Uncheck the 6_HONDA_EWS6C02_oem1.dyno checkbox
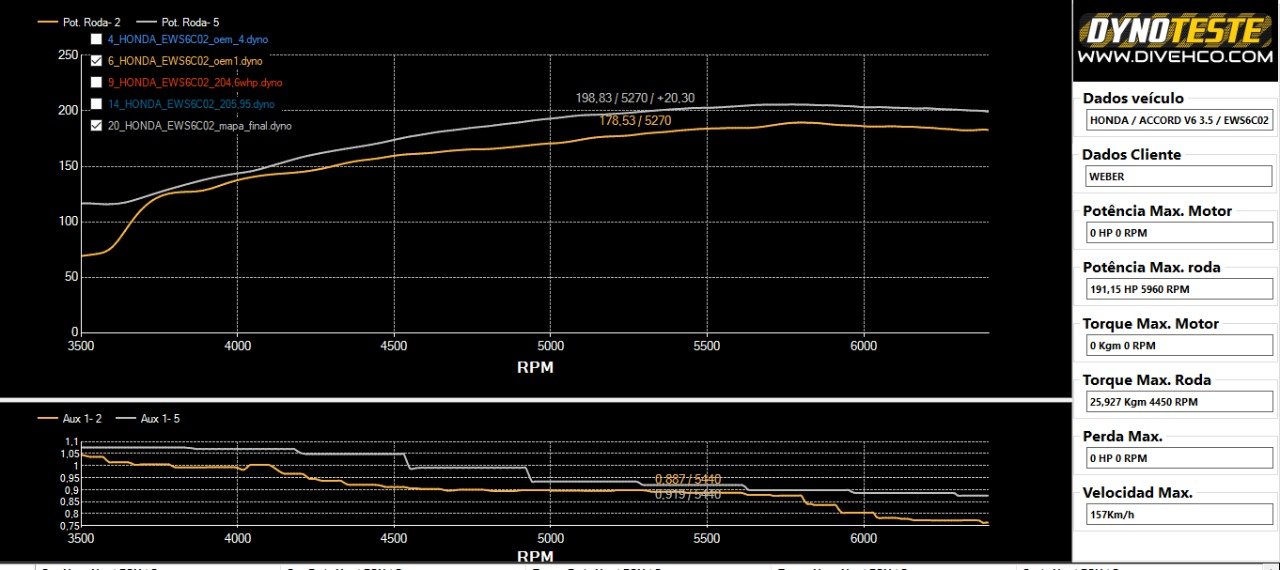The image size is (1280, 570). point(96,61)
